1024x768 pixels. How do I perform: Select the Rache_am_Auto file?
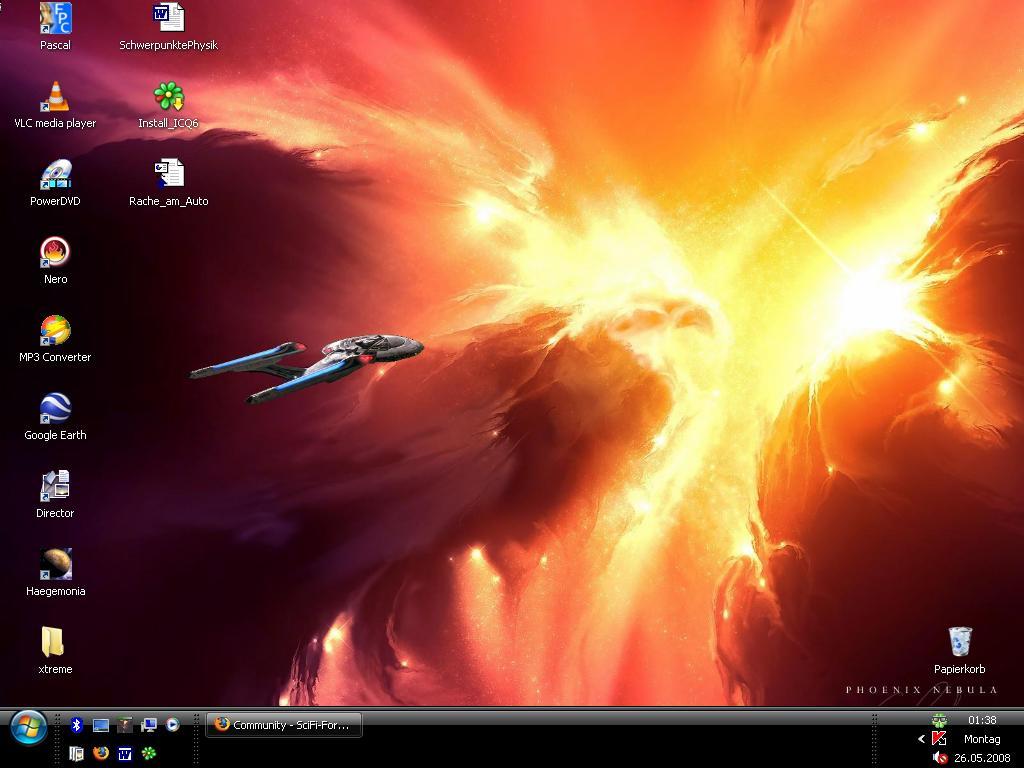(168, 175)
